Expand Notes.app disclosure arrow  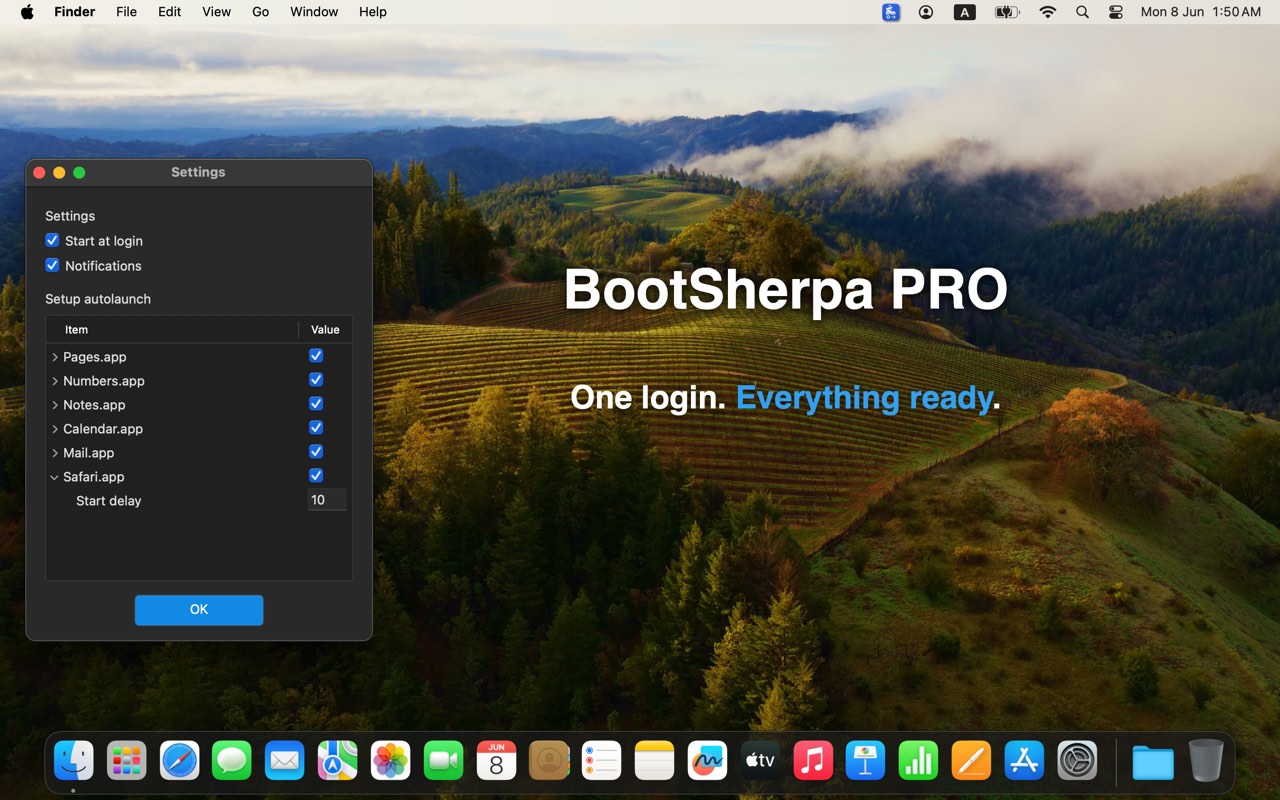[55, 405]
